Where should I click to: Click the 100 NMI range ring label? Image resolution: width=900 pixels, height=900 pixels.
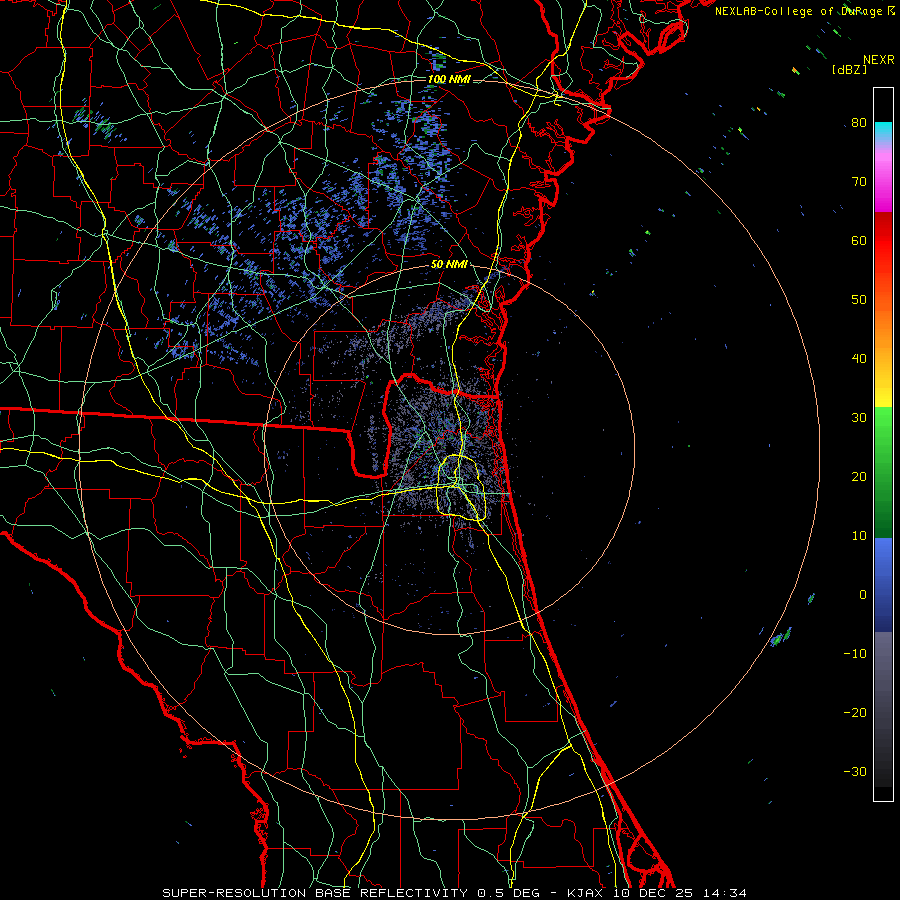(449, 79)
